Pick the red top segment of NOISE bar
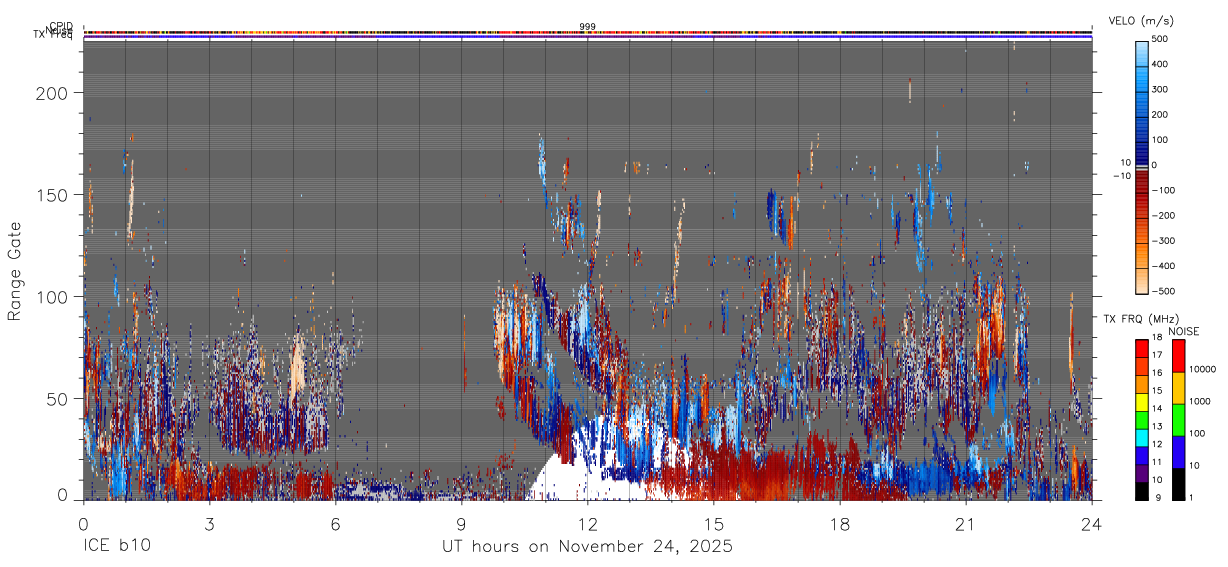 point(1177,356)
